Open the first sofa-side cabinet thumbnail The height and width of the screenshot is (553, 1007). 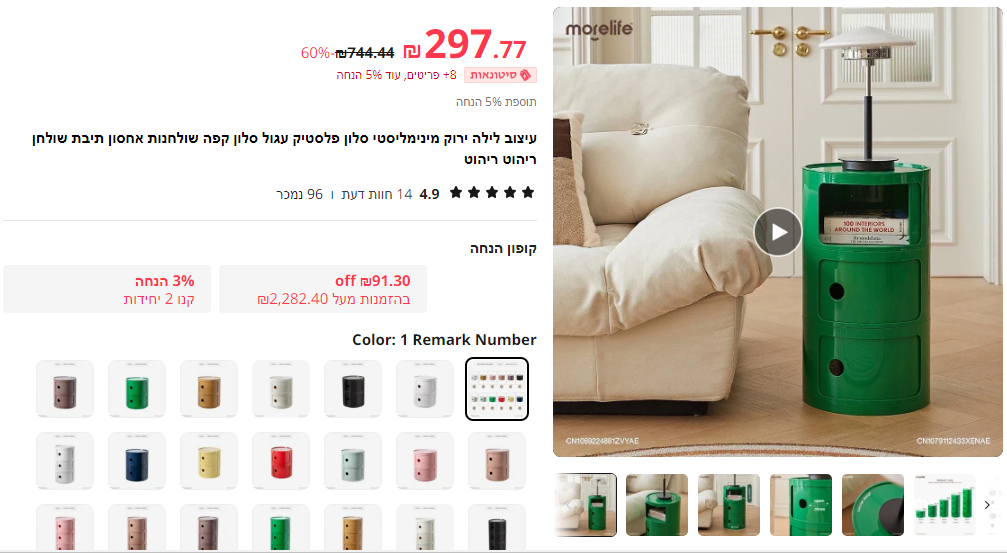tap(585, 505)
